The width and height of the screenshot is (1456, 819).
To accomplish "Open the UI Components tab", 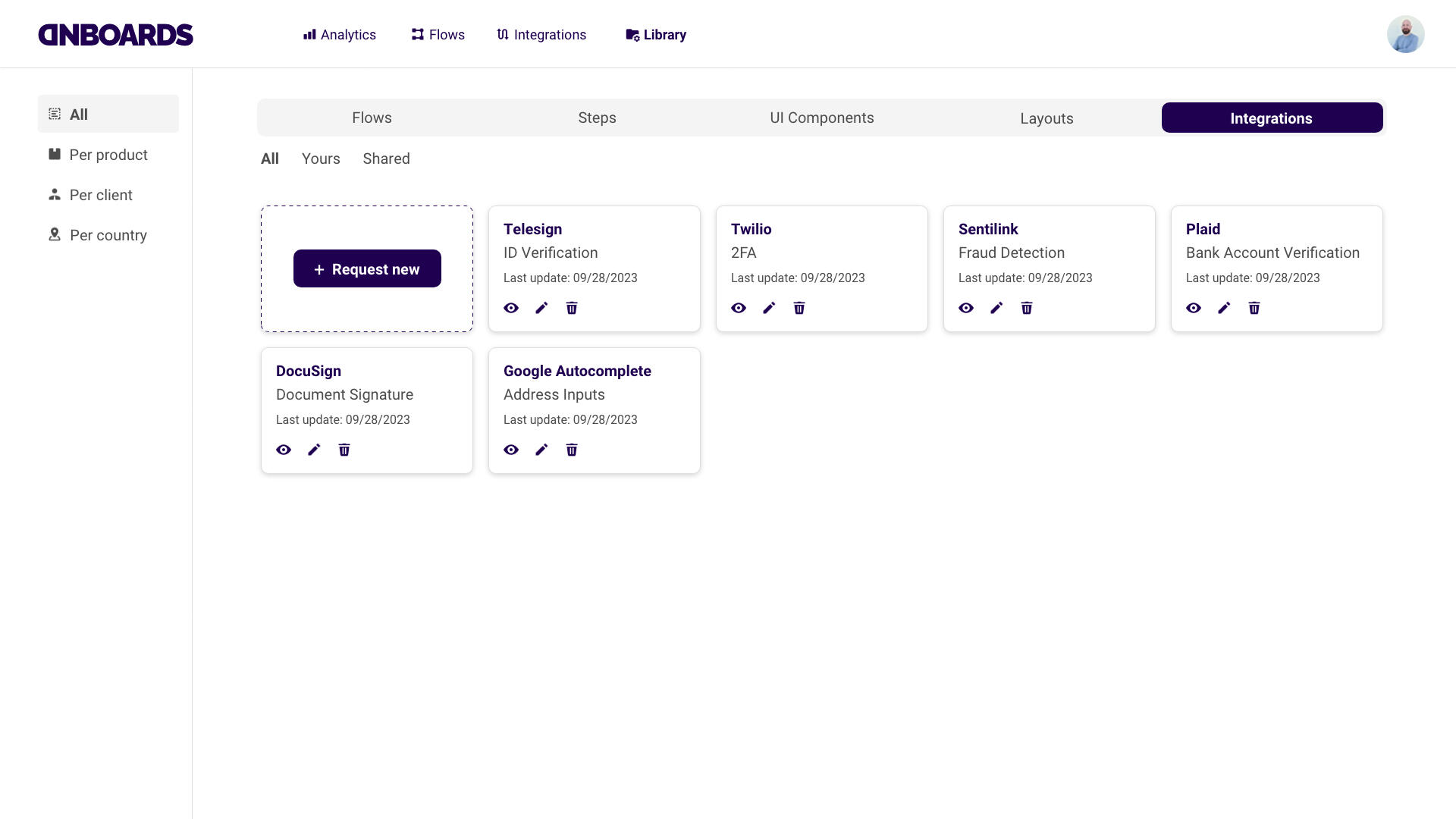I will click(821, 118).
